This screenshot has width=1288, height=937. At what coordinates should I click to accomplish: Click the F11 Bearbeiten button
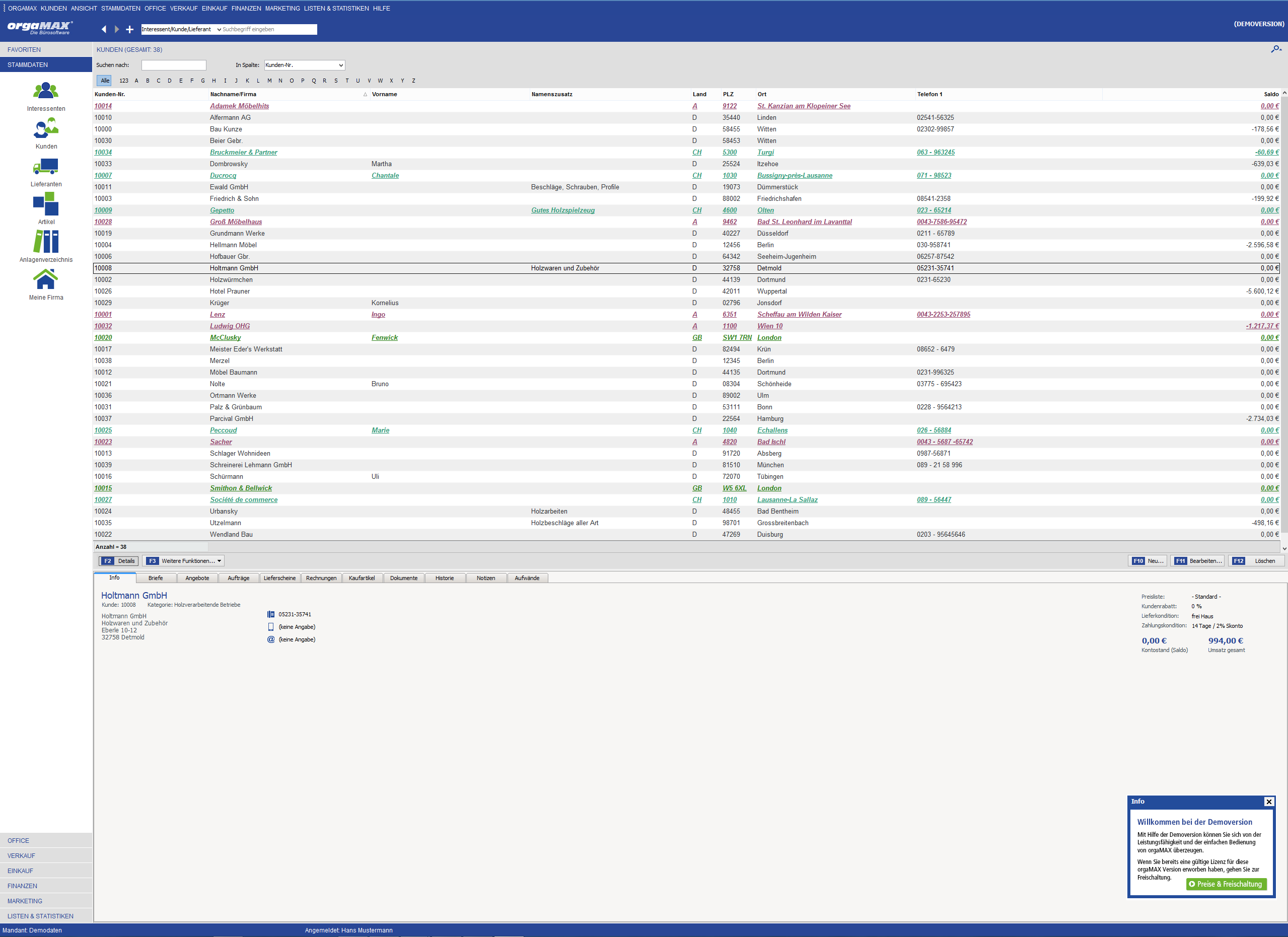click(1198, 561)
